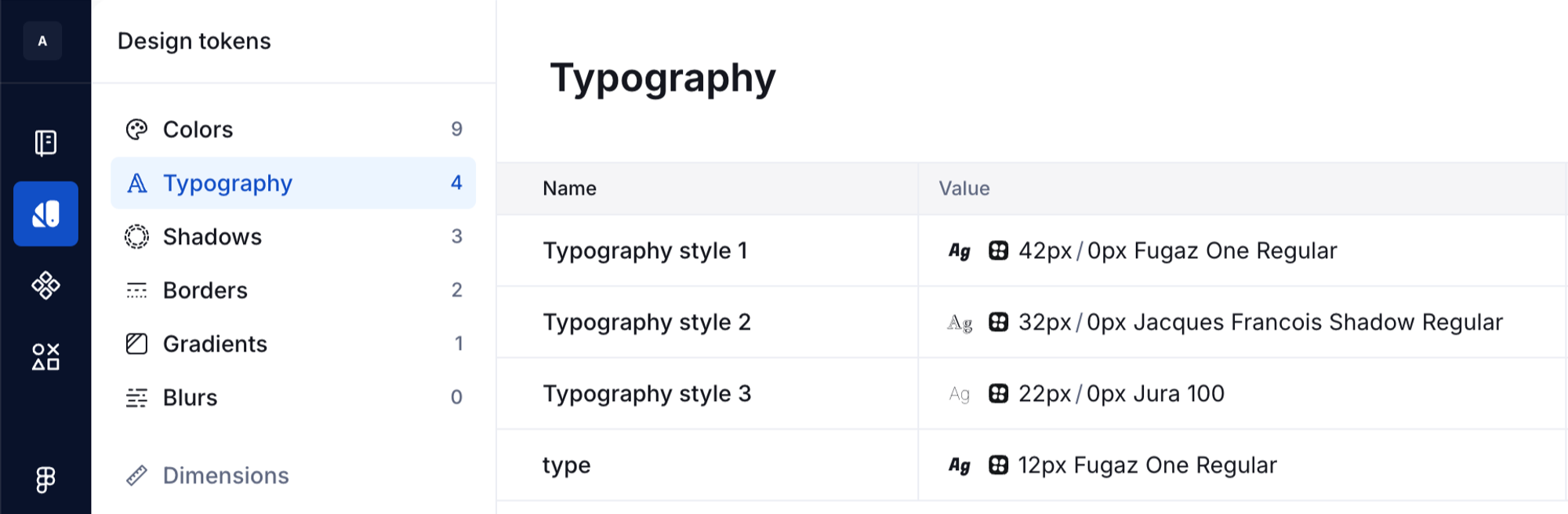Viewport: 1568px width, 514px height.
Task: Open the components diamond icon
Action: [45, 285]
